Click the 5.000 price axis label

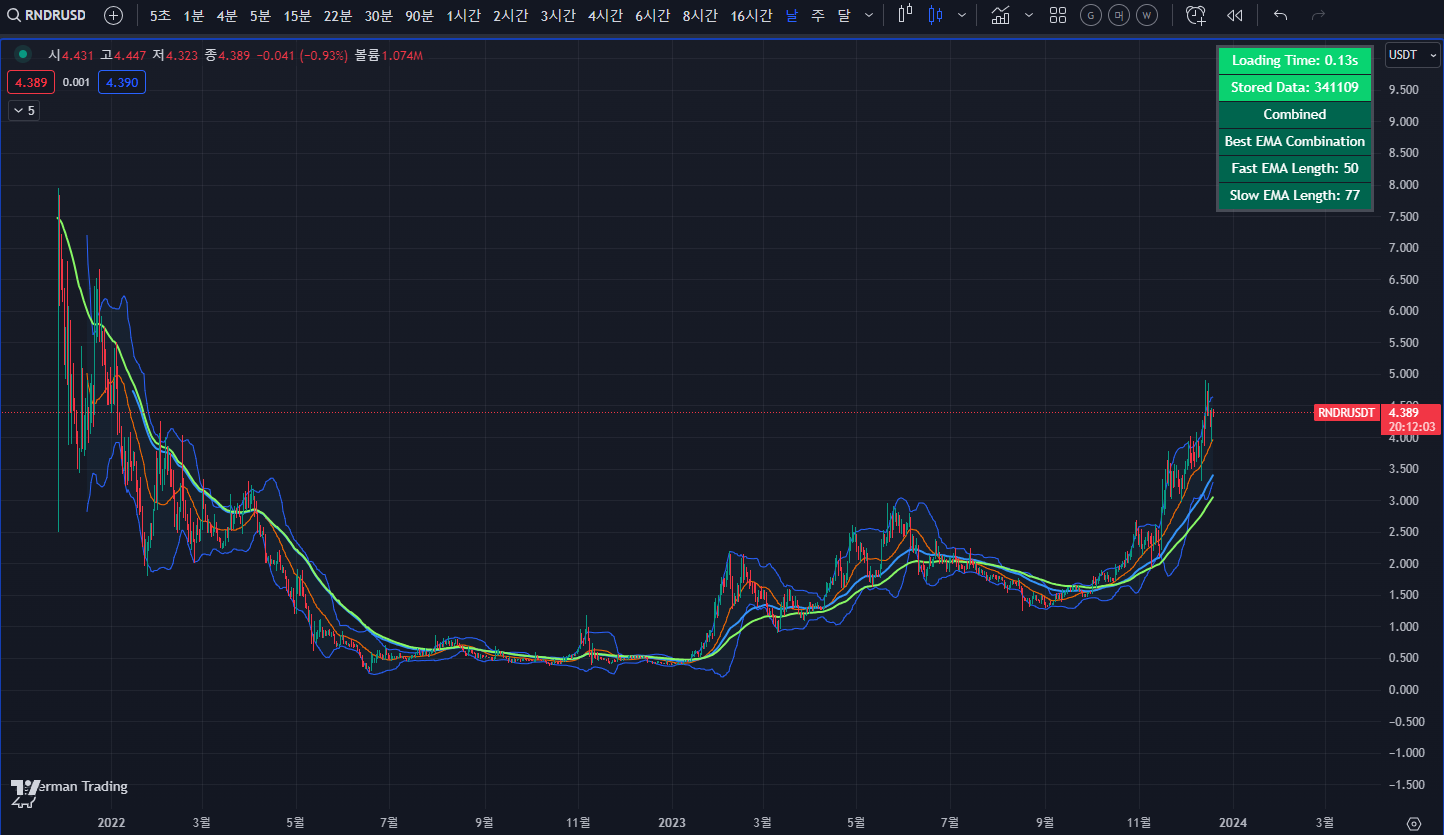tap(1404, 374)
